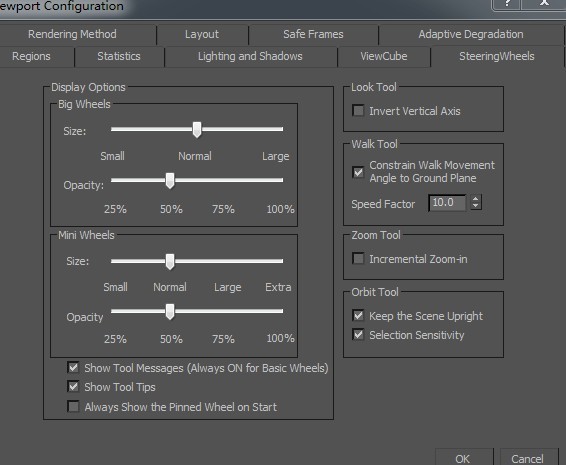The image size is (566, 465).
Task: Uncheck Show Tool Tips
Action: pos(73,387)
